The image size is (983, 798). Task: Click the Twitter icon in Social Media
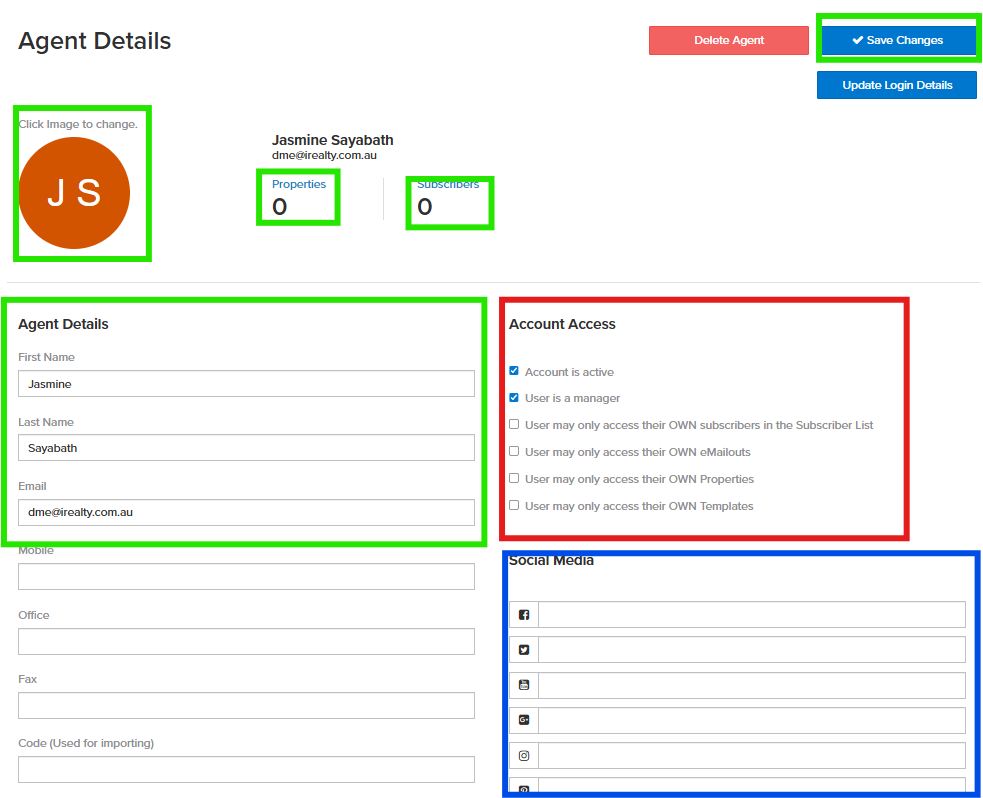(x=524, y=650)
